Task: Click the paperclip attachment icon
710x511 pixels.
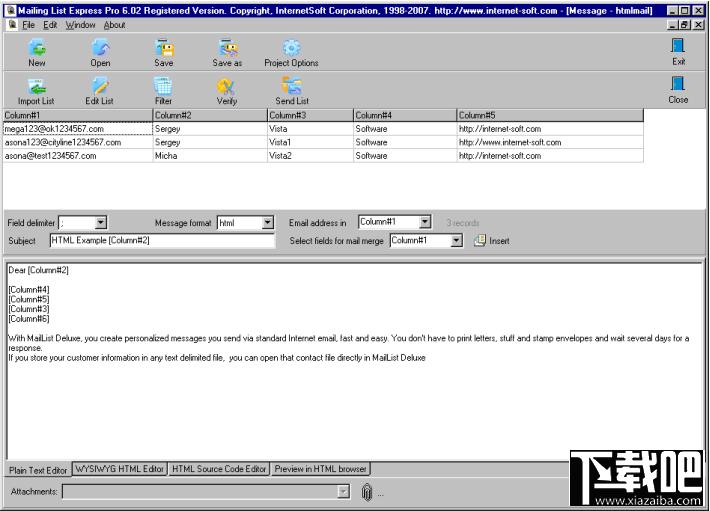Action: 367,492
